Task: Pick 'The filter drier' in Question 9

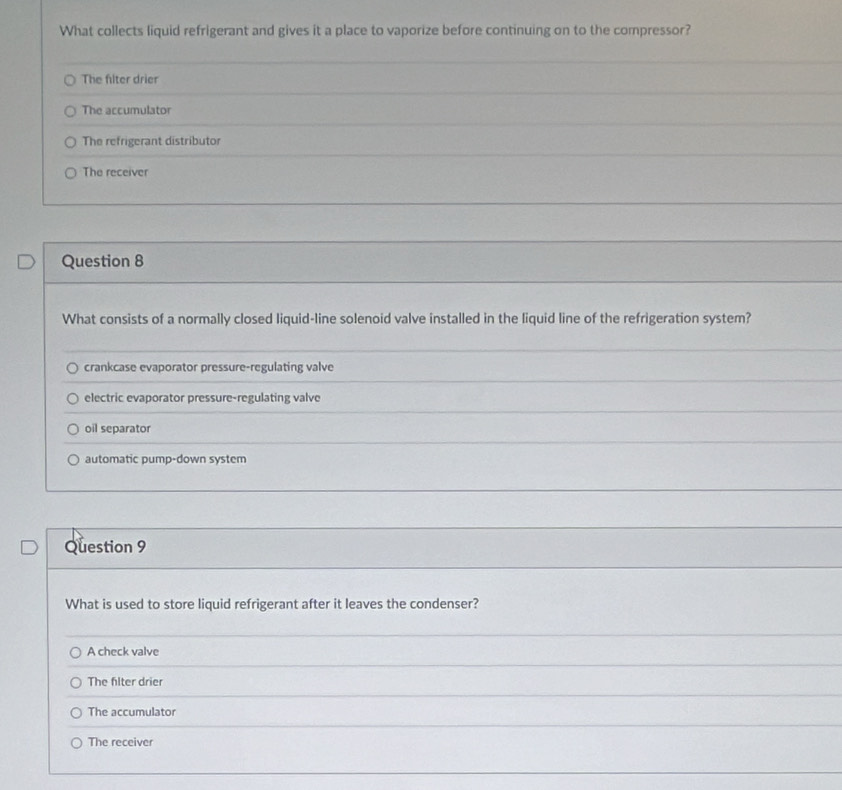Action: 75,682
